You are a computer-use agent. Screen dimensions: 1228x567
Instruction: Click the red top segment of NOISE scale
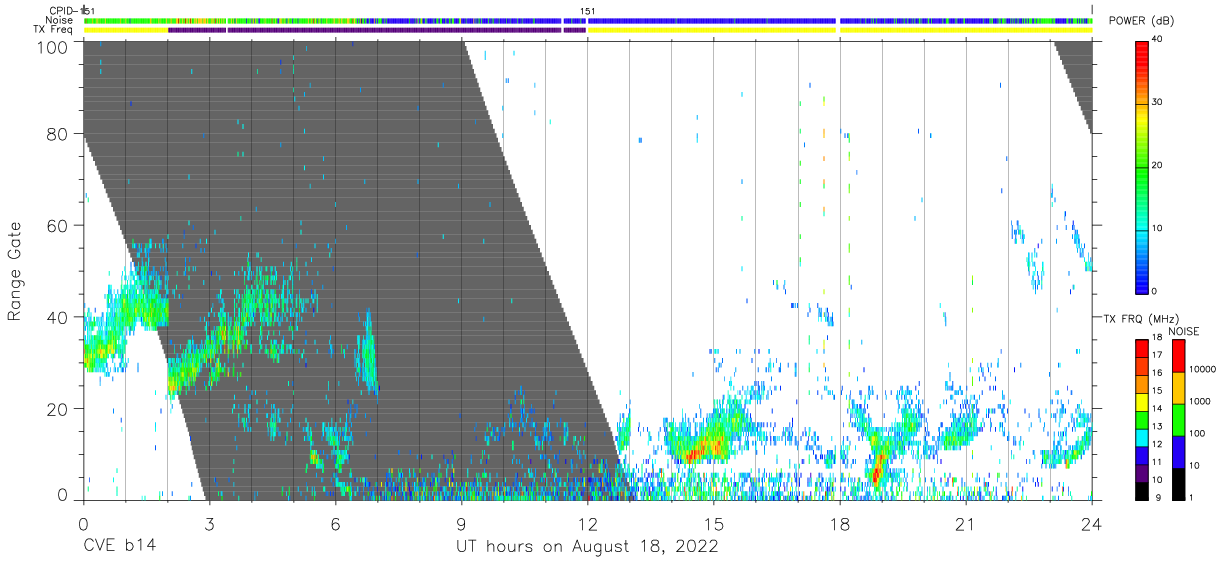(1179, 356)
